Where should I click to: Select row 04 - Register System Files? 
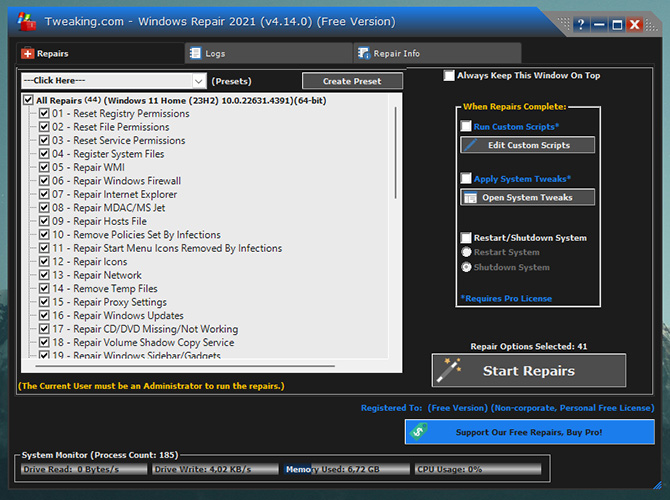pos(108,154)
